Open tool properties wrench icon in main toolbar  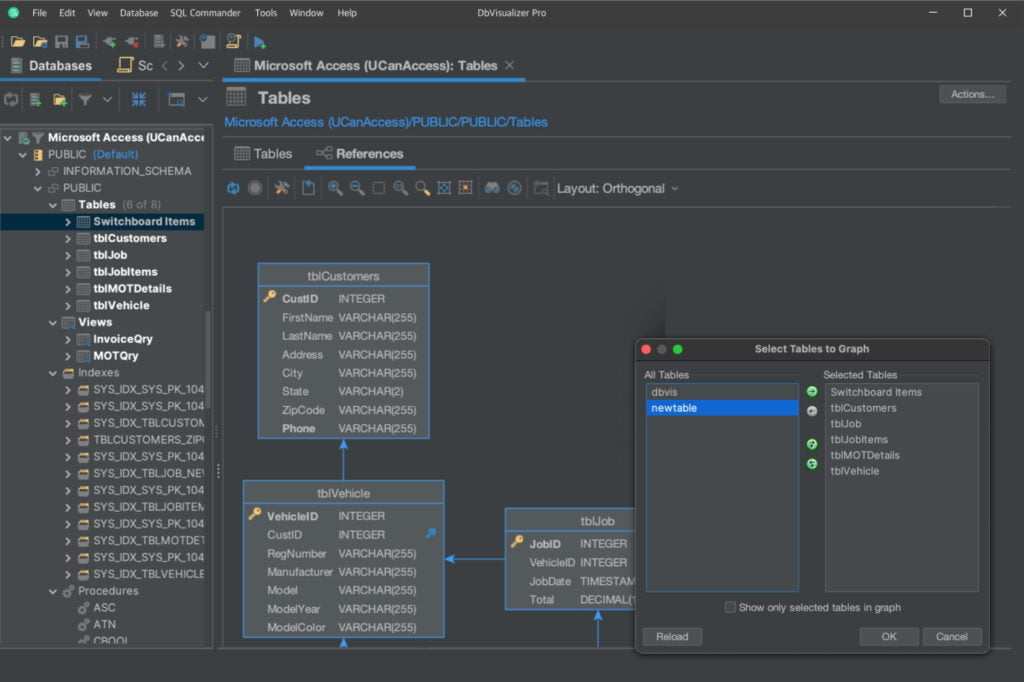tap(182, 42)
